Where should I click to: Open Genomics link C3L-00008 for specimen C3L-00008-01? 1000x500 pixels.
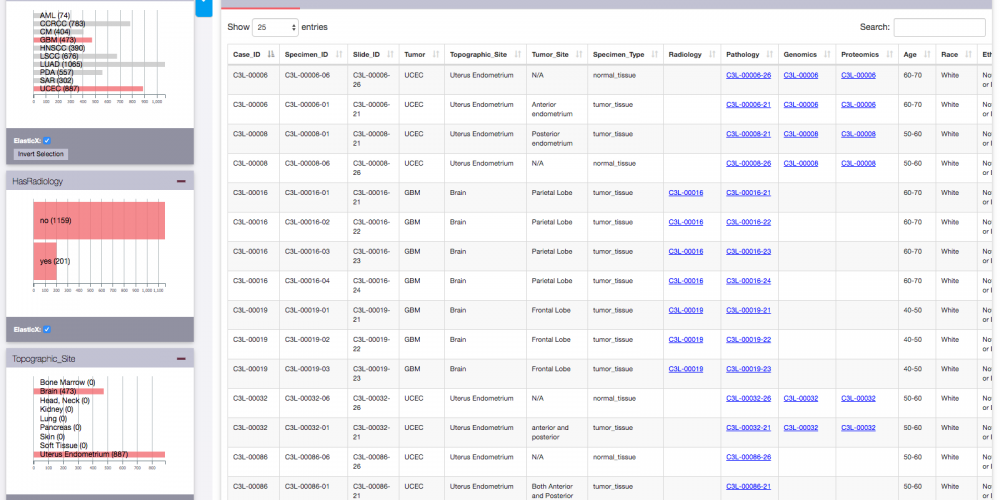tap(800, 134)
